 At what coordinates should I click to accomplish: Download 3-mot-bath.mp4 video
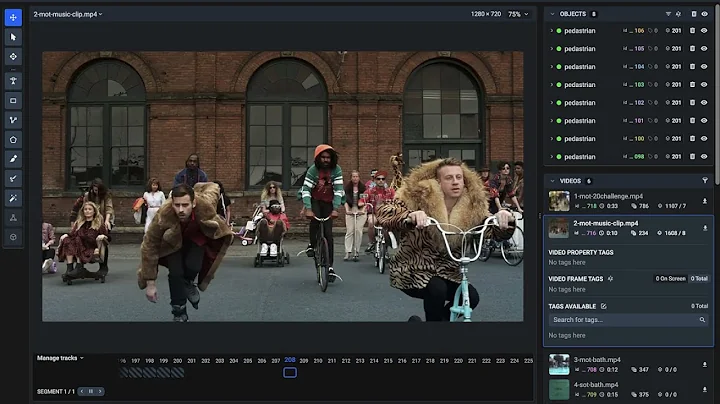[x=704, y=365]
